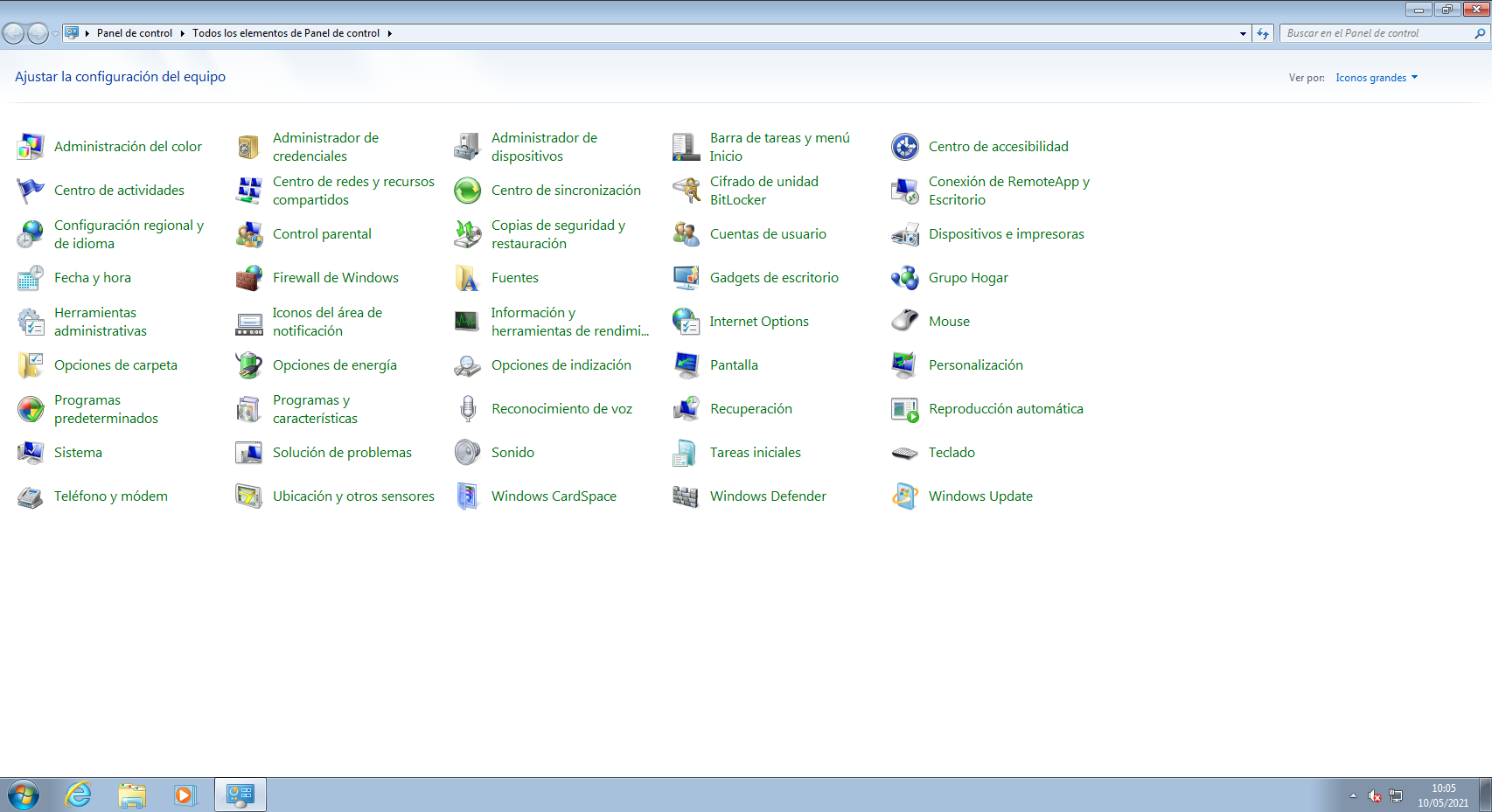Screen dimensions: 1492x812
Task: Click the Herramientas administrativas gear icon
Action: tap(31, 322)
